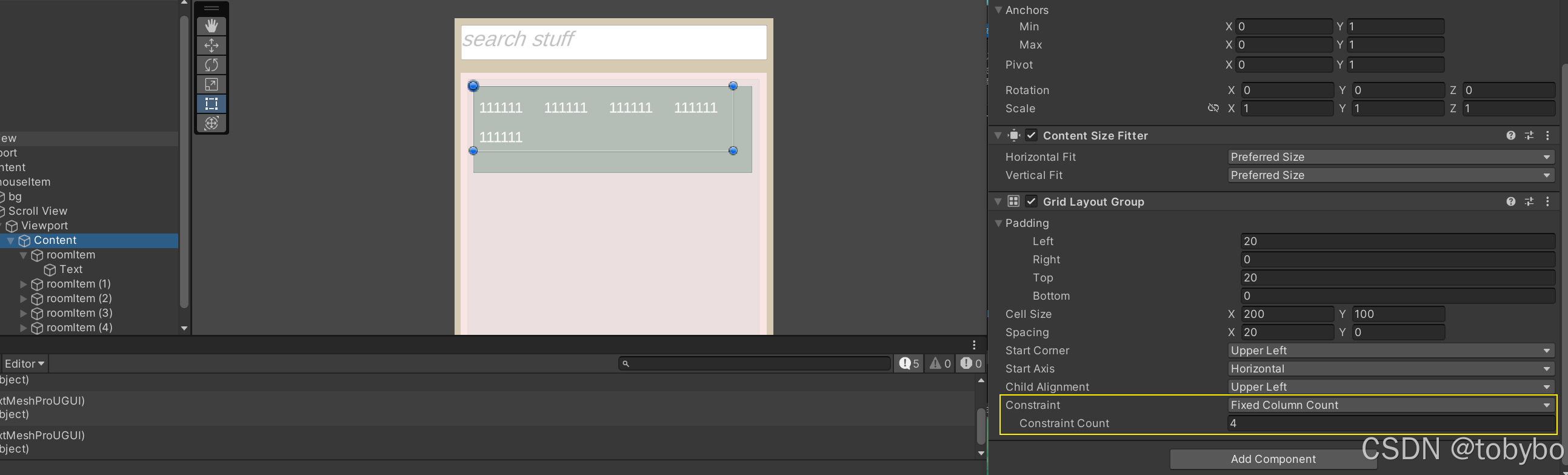Open Content Size Fitter more-options menu
The image size is (1568, 475).
tap(1548, 136)
